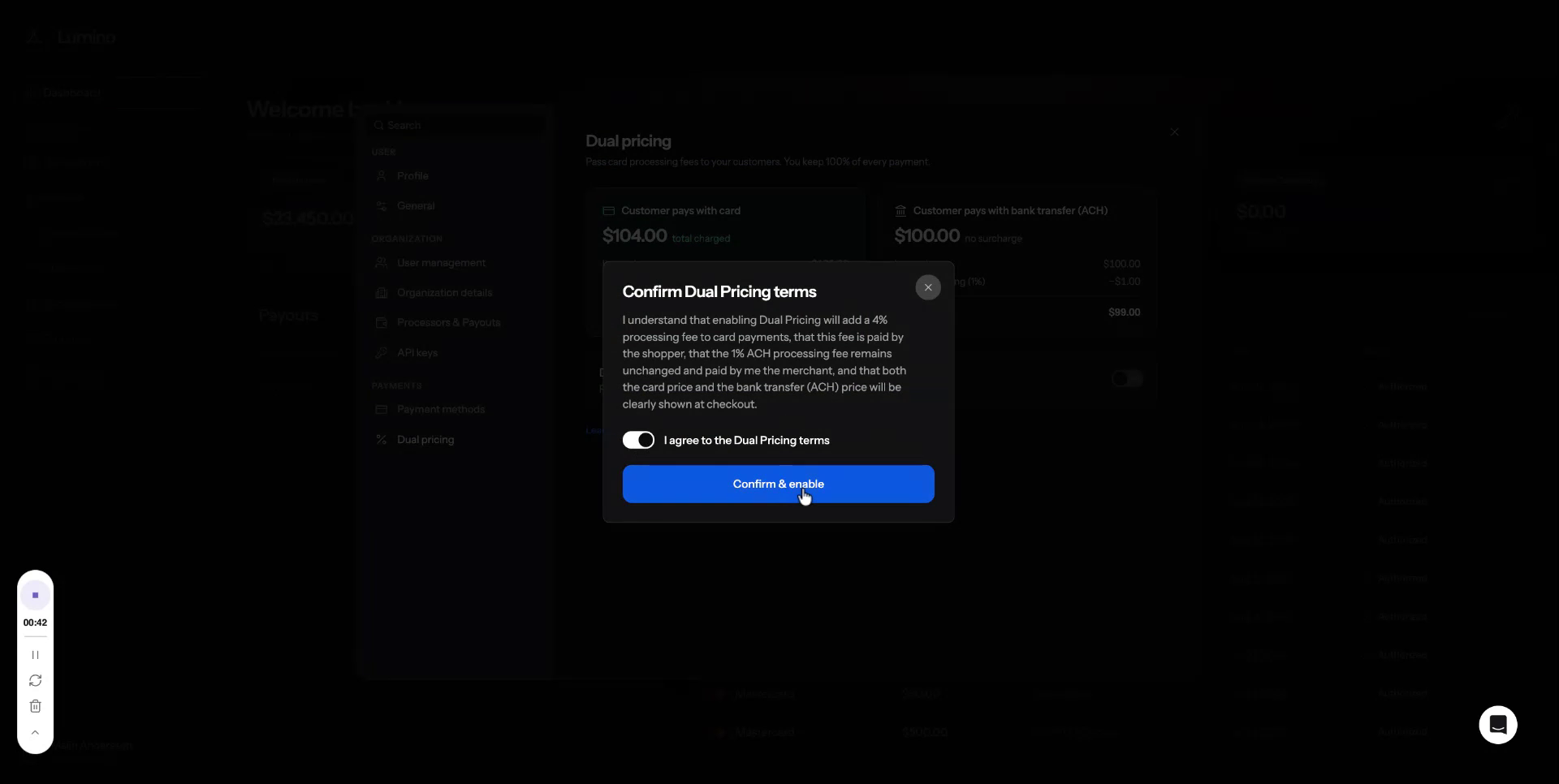Image resolution: width=1559 pixels, height=784 pixels.
Task: Collapse the recorder toolbar chevron
Action: [x=35, y=732]
